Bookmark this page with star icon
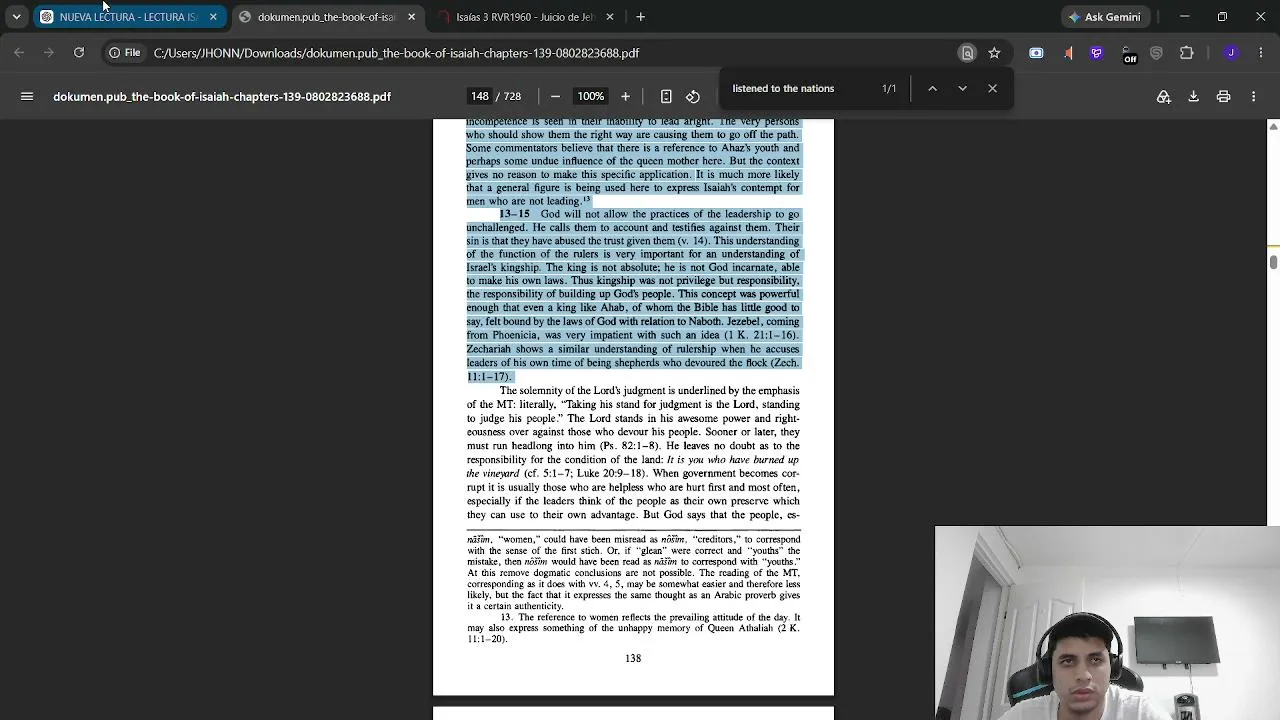 click(994, 53)
